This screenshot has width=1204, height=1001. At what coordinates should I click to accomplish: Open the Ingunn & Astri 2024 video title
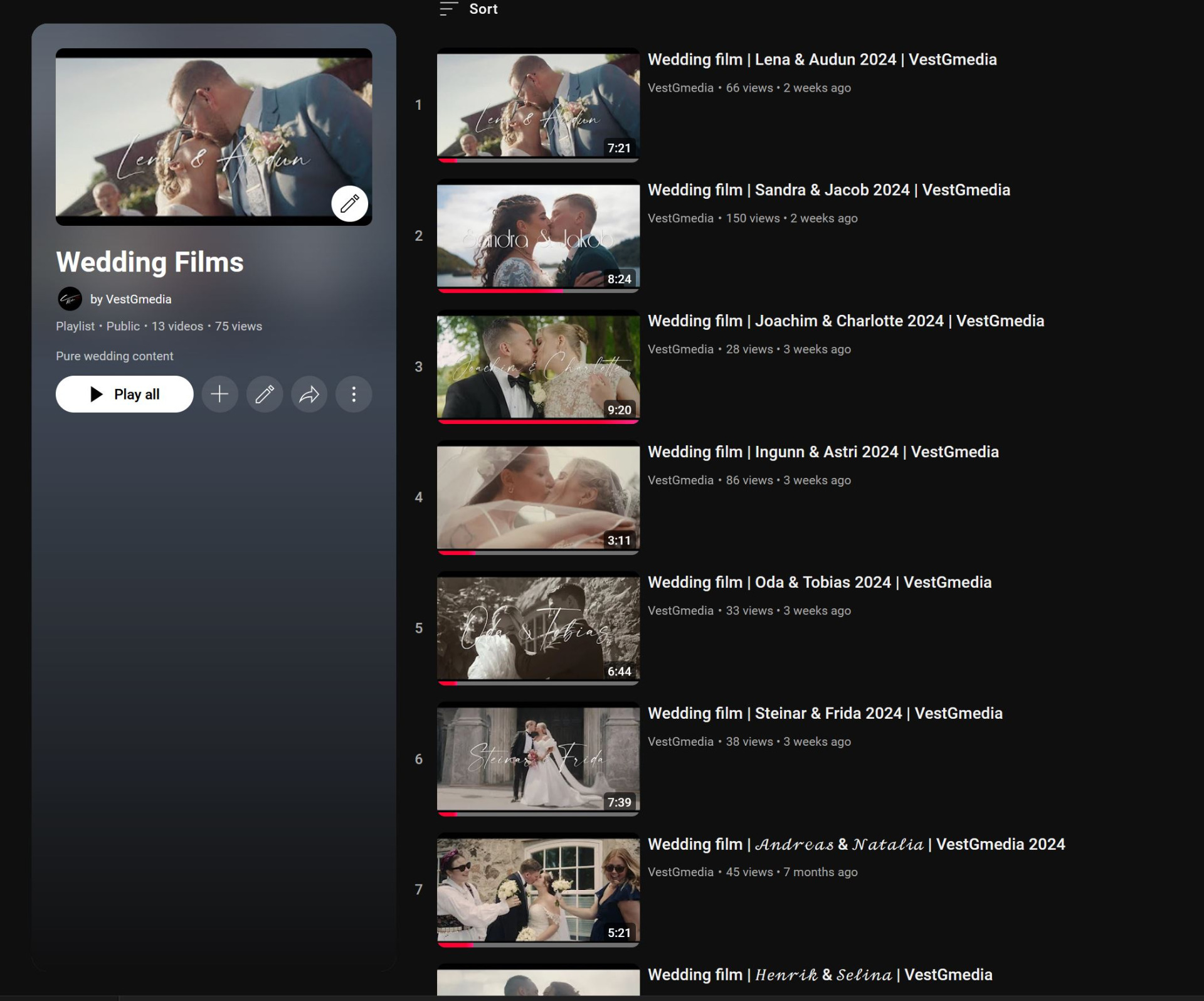click(x=823, y=452)
